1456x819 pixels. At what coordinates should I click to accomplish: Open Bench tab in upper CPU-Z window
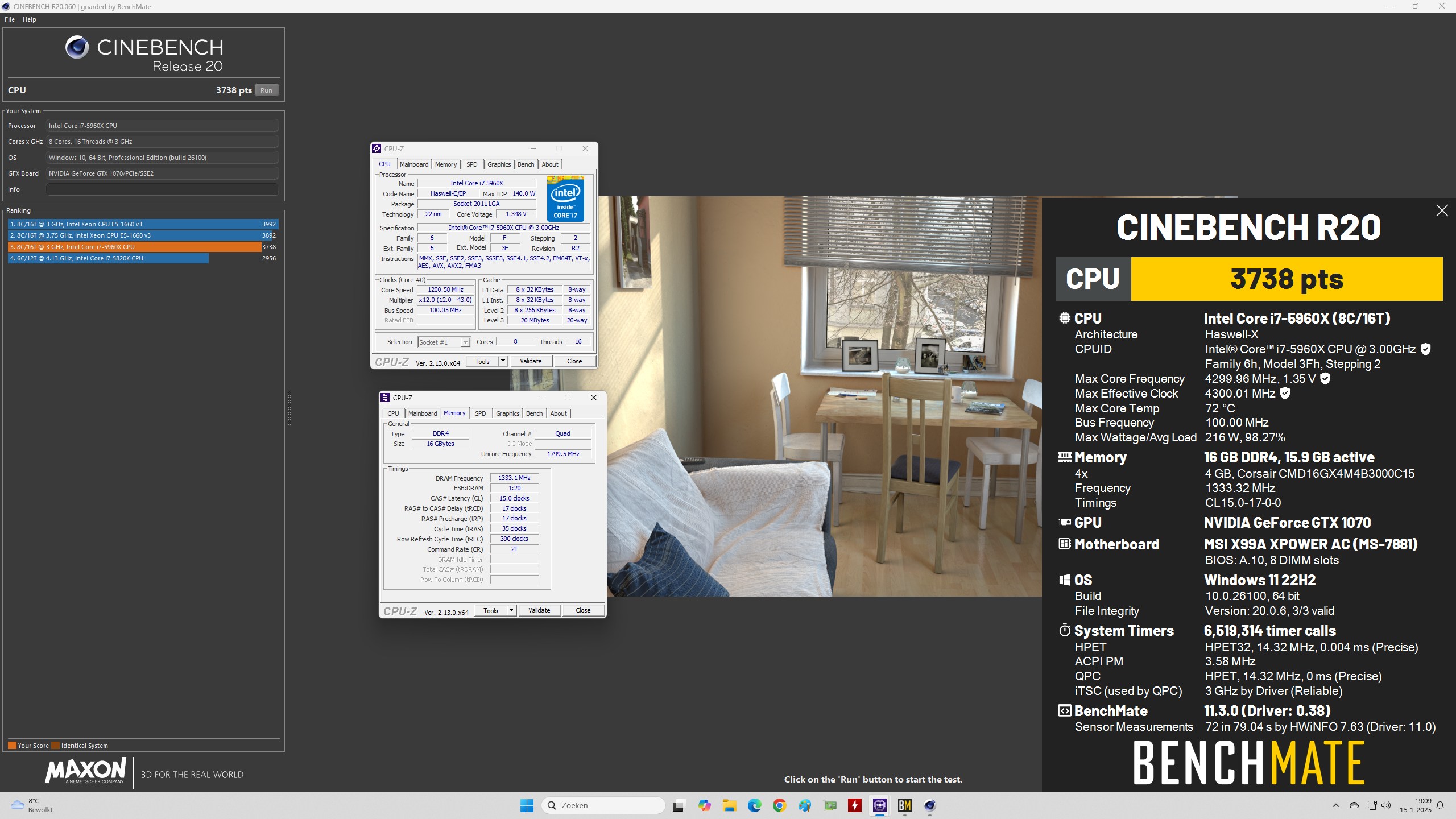[x=526, y=164]
